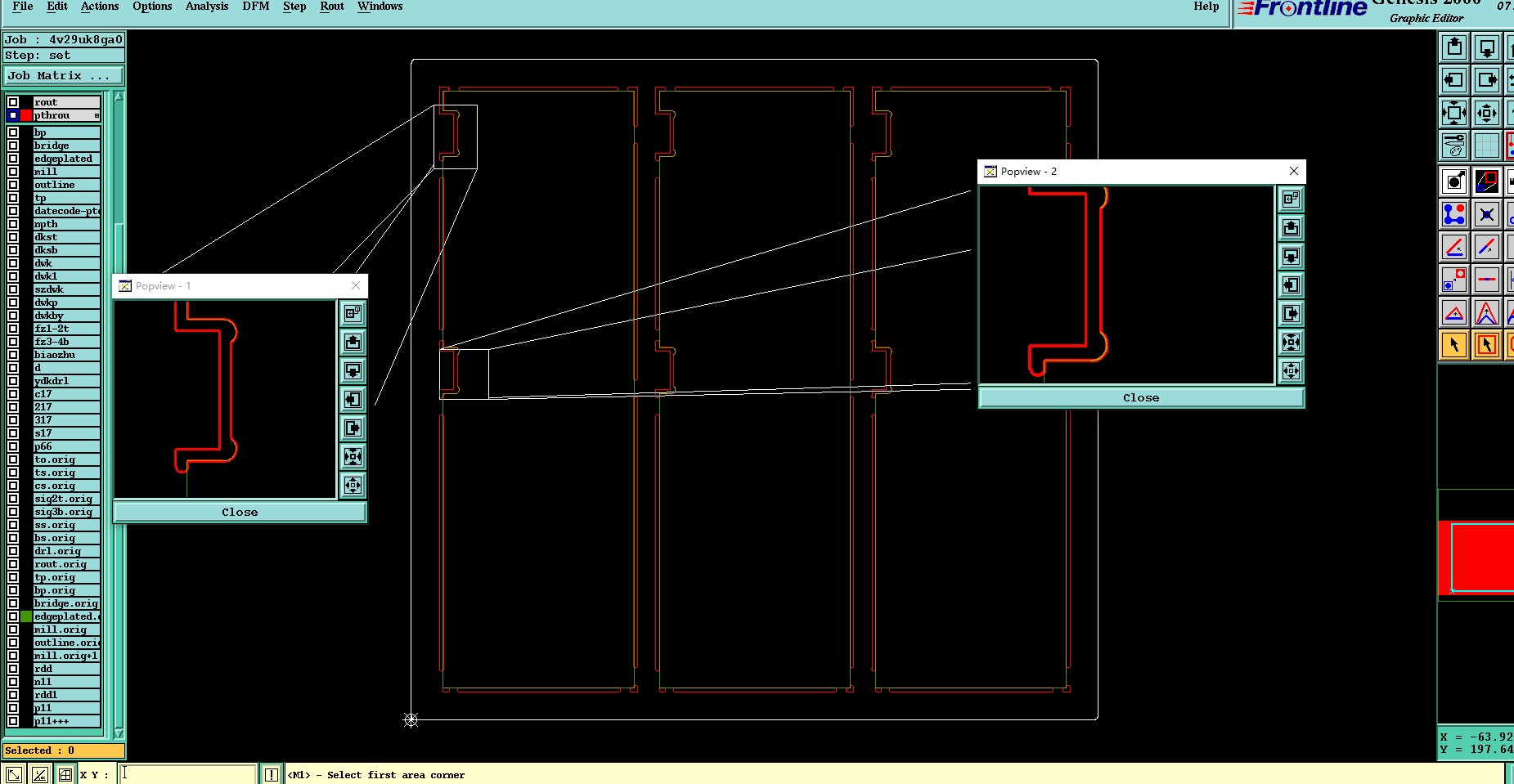Select the boxed arrow area-select tool
Screen dimensions: 1514x784
click(1487, 345)
